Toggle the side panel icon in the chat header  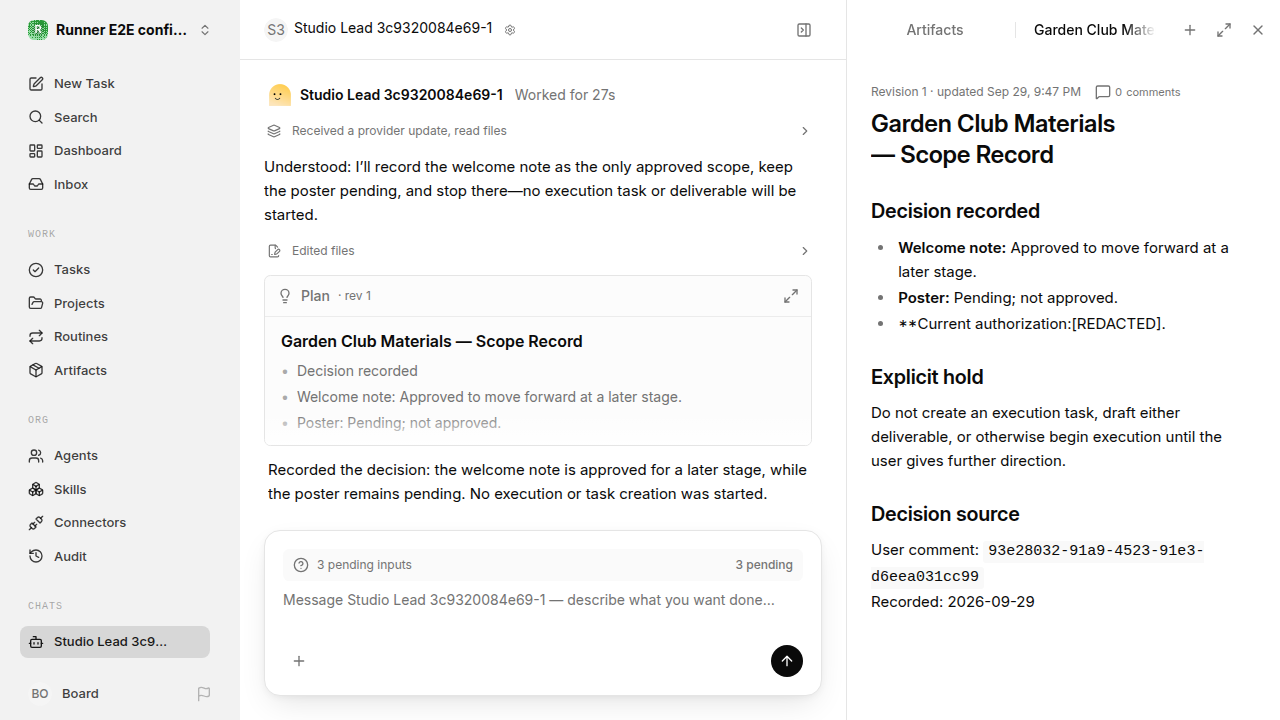click(x=804, y=30)
